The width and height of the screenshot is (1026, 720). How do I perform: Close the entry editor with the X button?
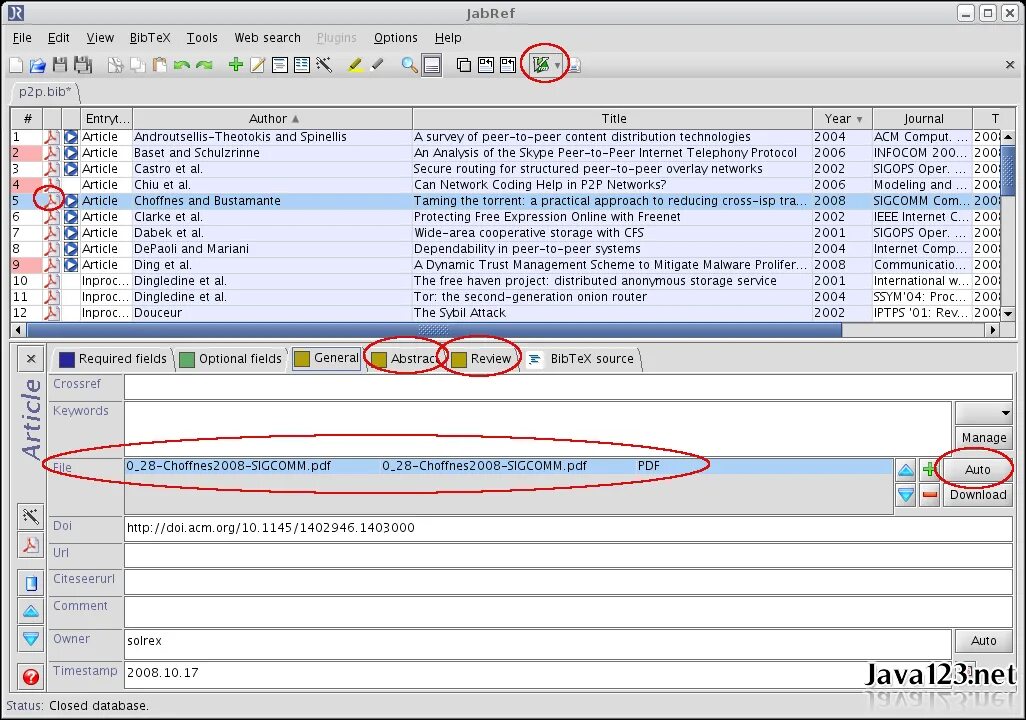[x=31, y=359]
